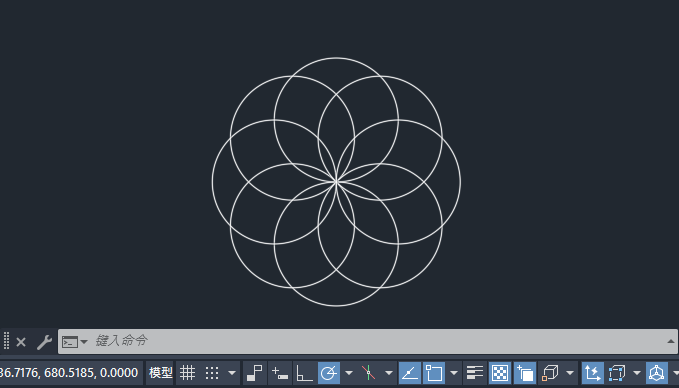Open object snap options dropdown
Screen dimensions: 679x388
click(x=454, y=373)
